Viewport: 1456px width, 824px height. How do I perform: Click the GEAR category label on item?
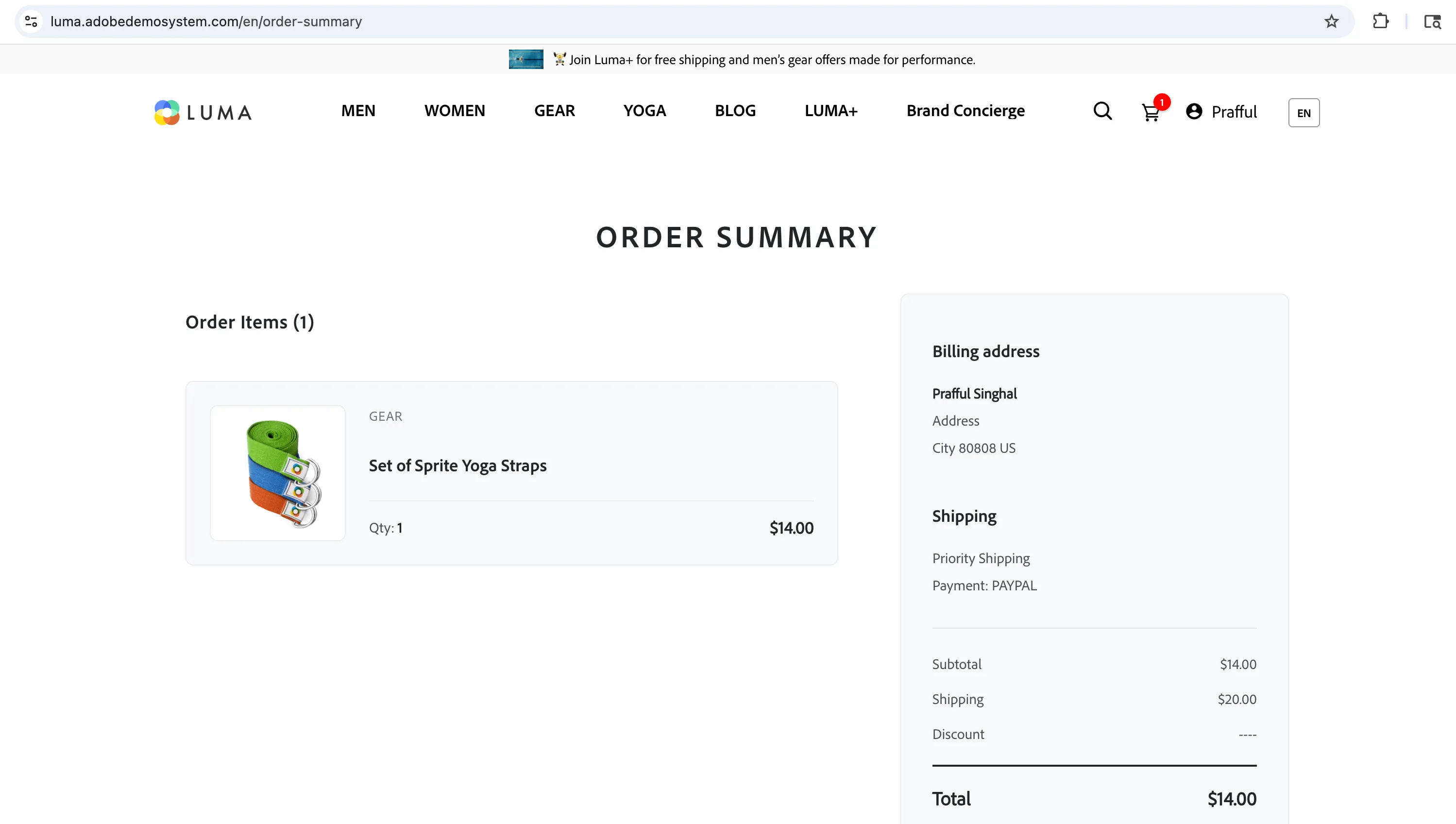tap(385, 416)
